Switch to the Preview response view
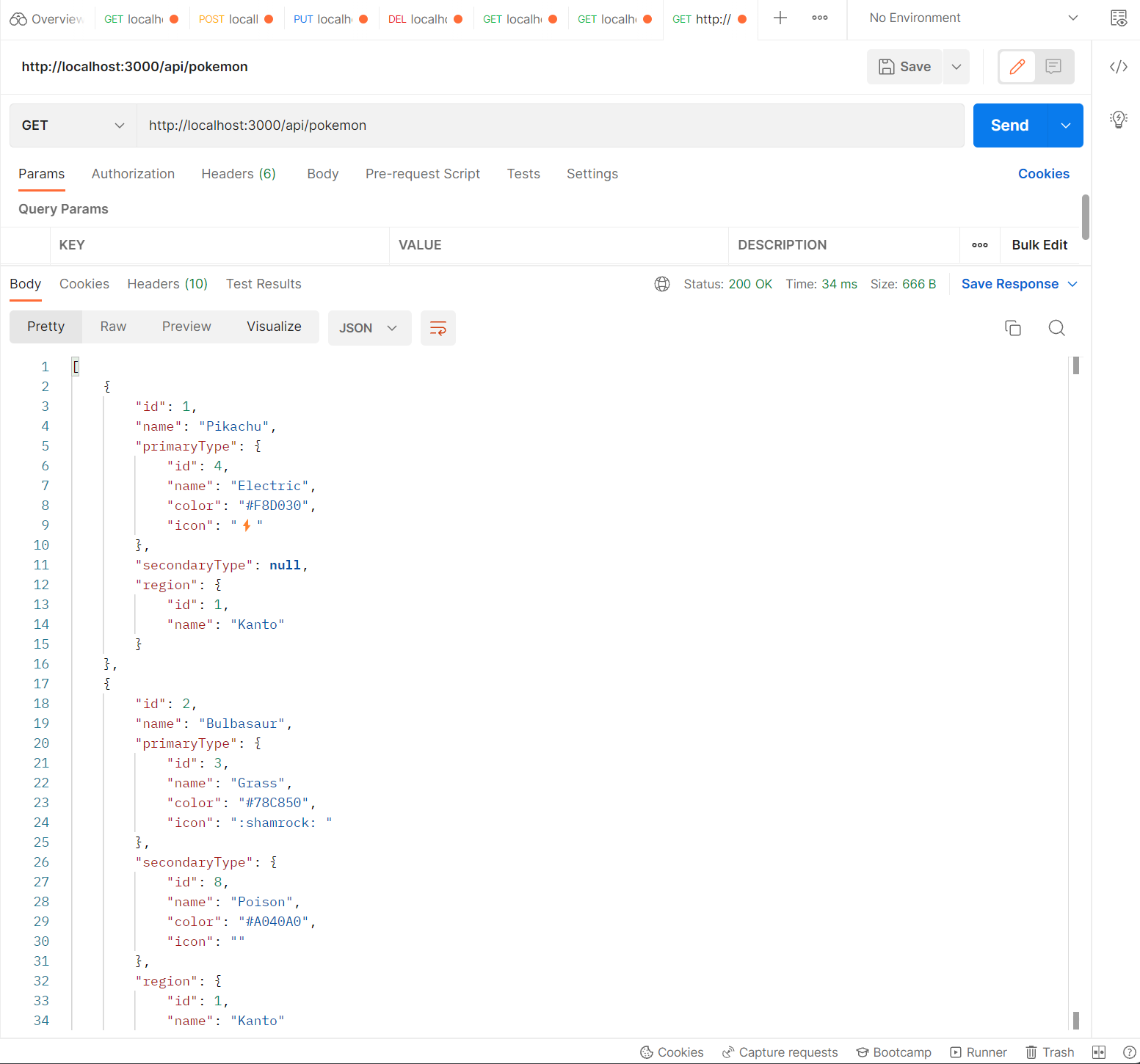This screenshot has height=1064, width=1140. (186, 327)
